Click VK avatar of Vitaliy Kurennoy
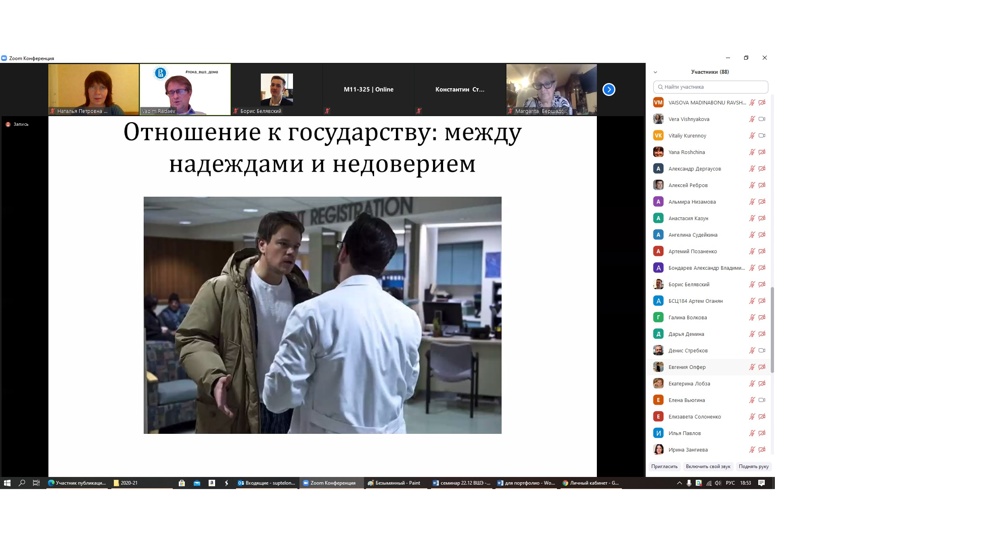This screenshot has width=1000, height=533. tap(658, 136)
